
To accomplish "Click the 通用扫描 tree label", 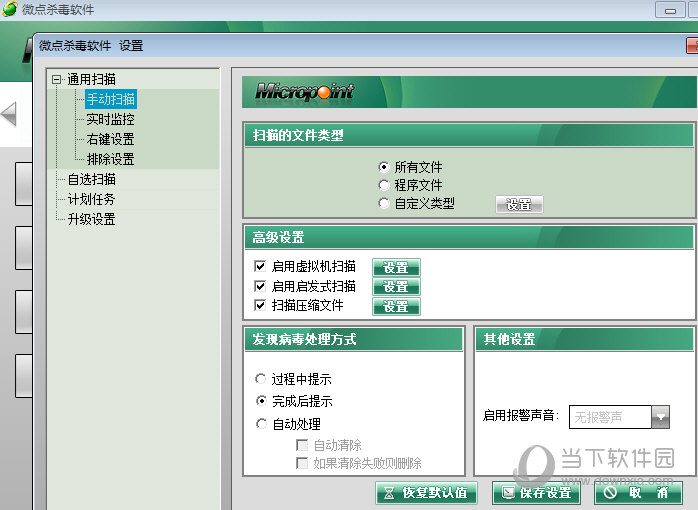I will 91,79.
